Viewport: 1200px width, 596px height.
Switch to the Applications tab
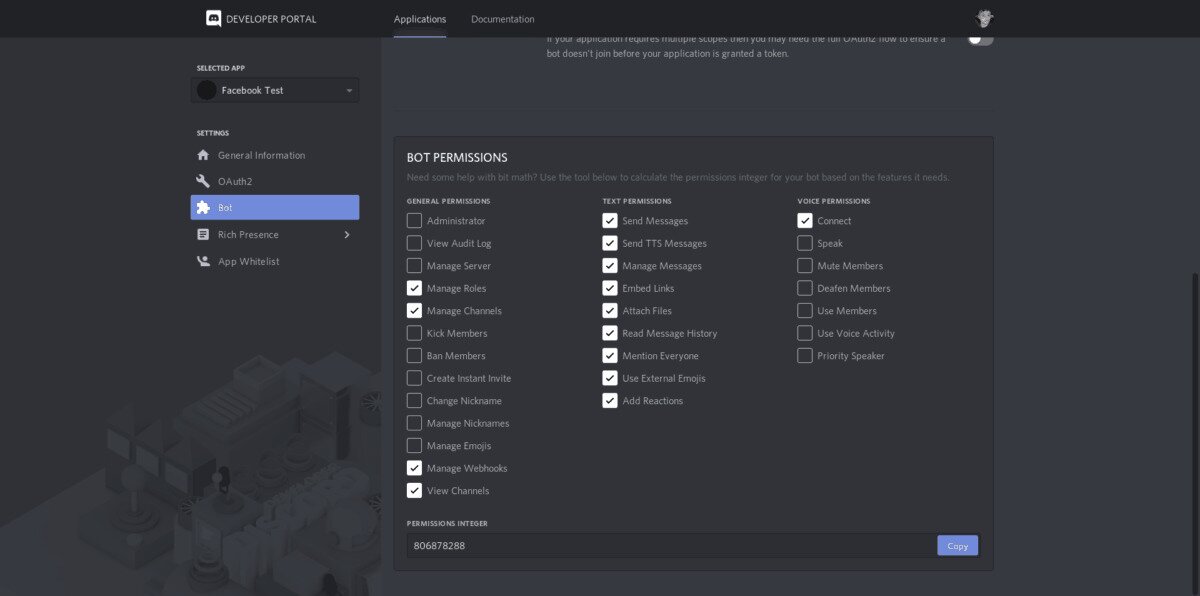tap(420, 19)
